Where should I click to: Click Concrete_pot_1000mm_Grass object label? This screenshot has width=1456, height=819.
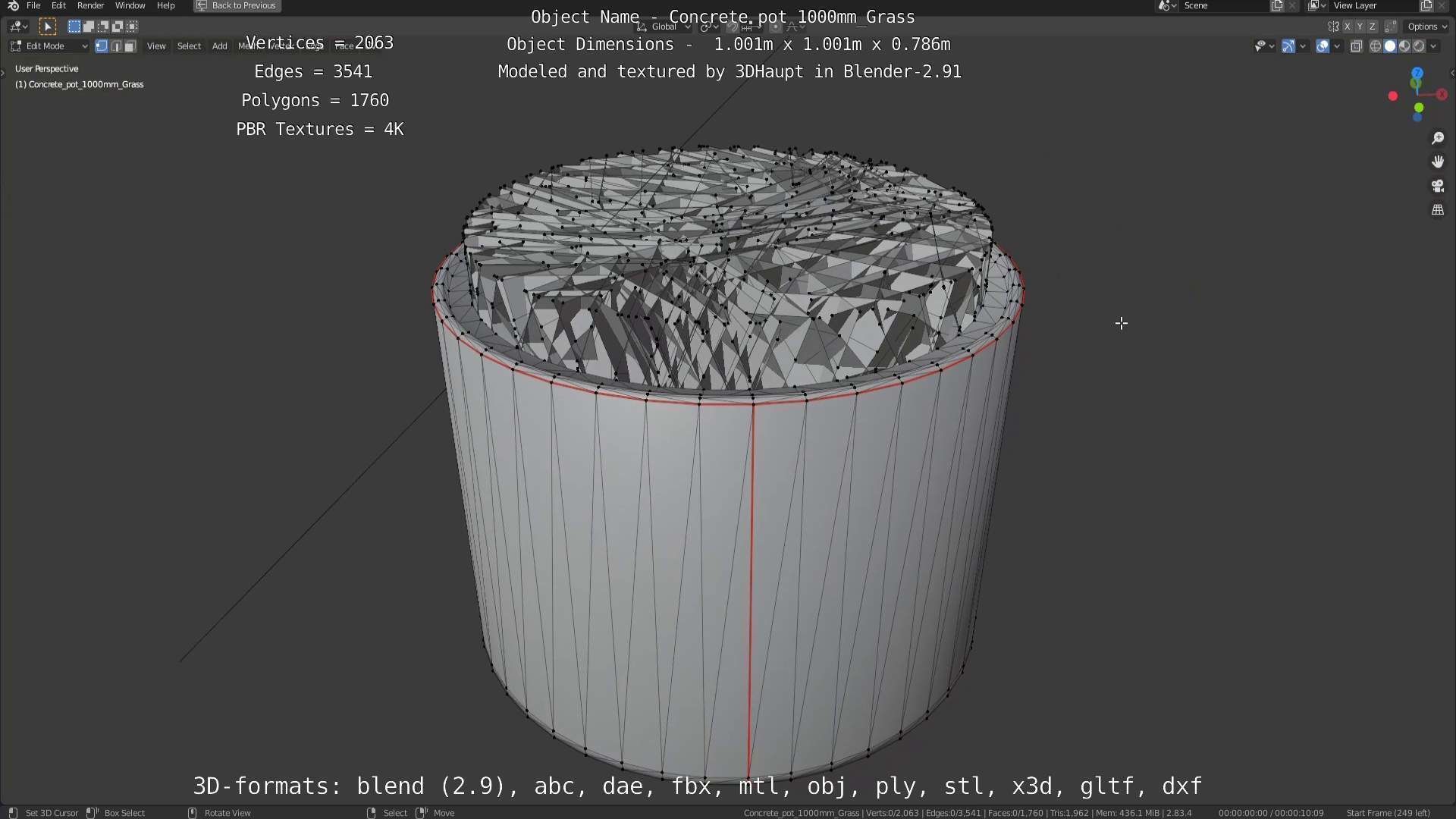tap(80, 84)
